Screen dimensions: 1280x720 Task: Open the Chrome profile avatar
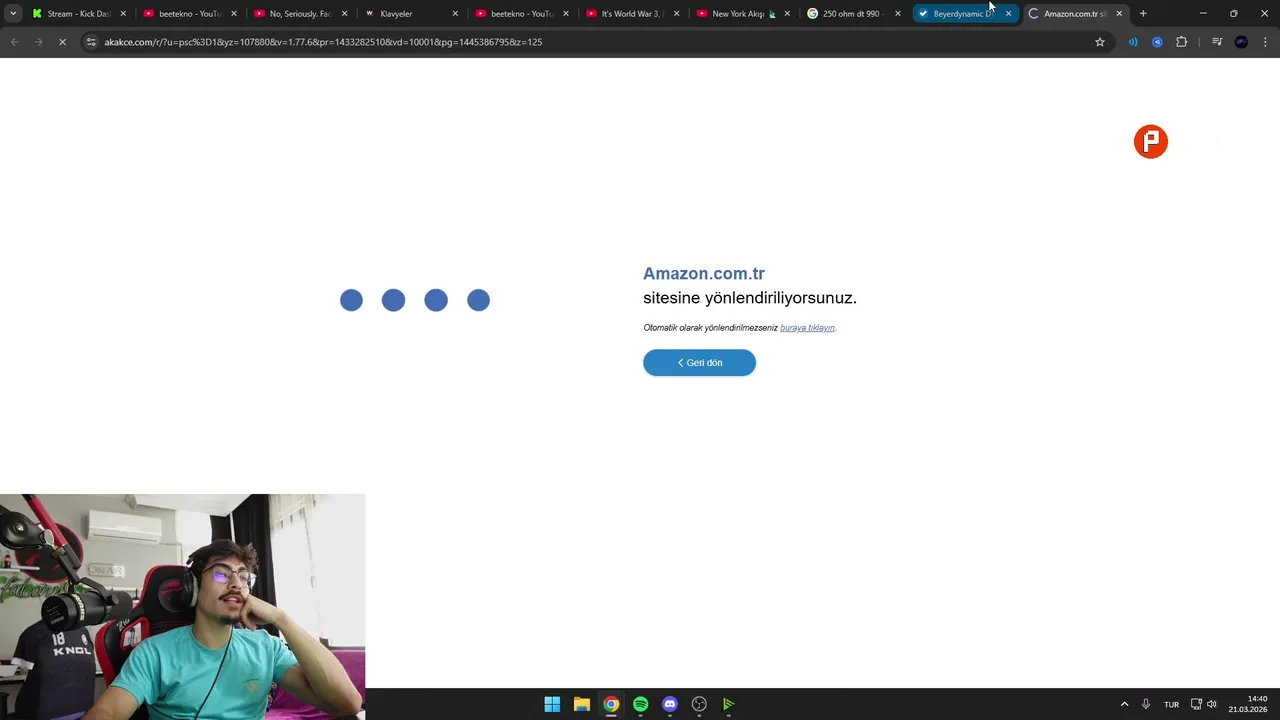point(1241,42)
